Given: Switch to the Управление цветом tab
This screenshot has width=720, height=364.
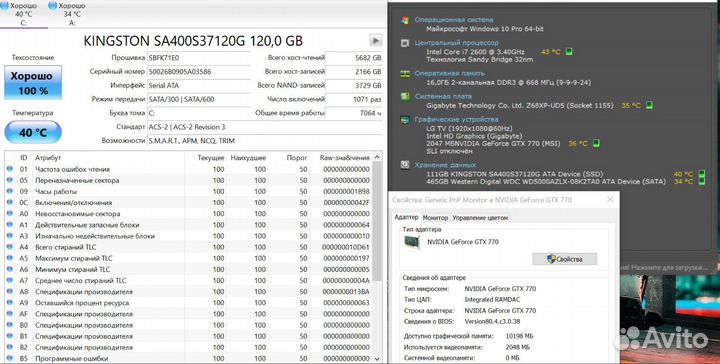Looking at the screenshot, I should pyautogui.click(x=480, y=218).
